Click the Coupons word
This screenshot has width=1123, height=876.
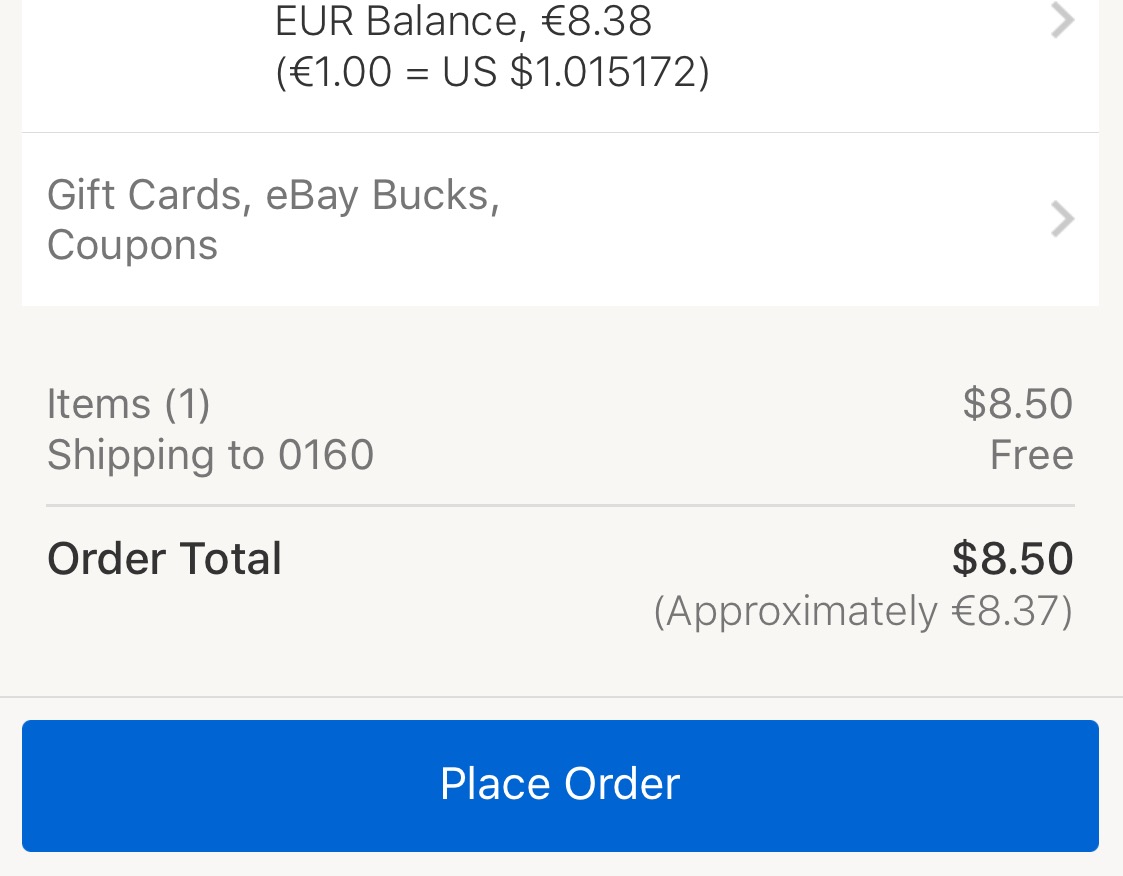point(132,246)
